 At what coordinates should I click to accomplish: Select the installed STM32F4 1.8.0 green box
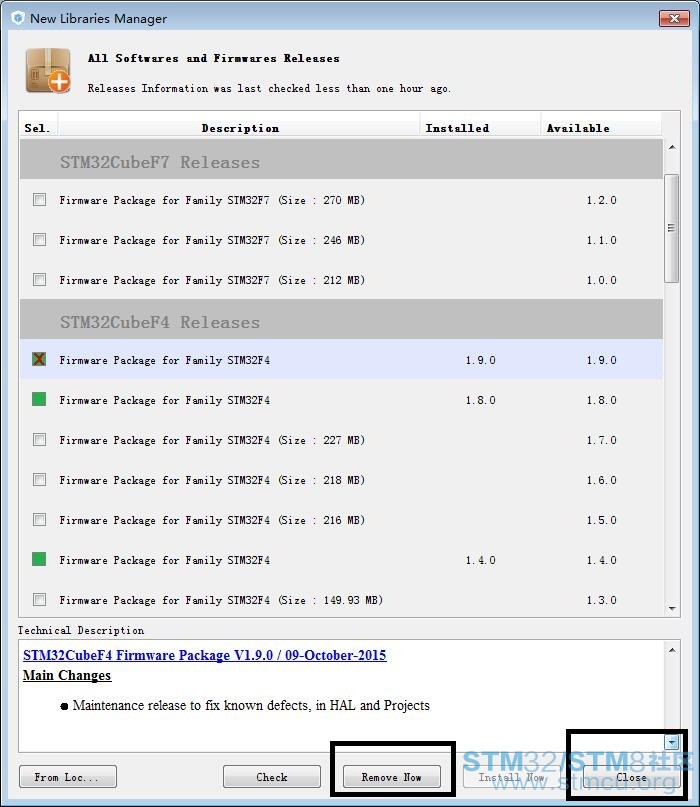(39, 399)
